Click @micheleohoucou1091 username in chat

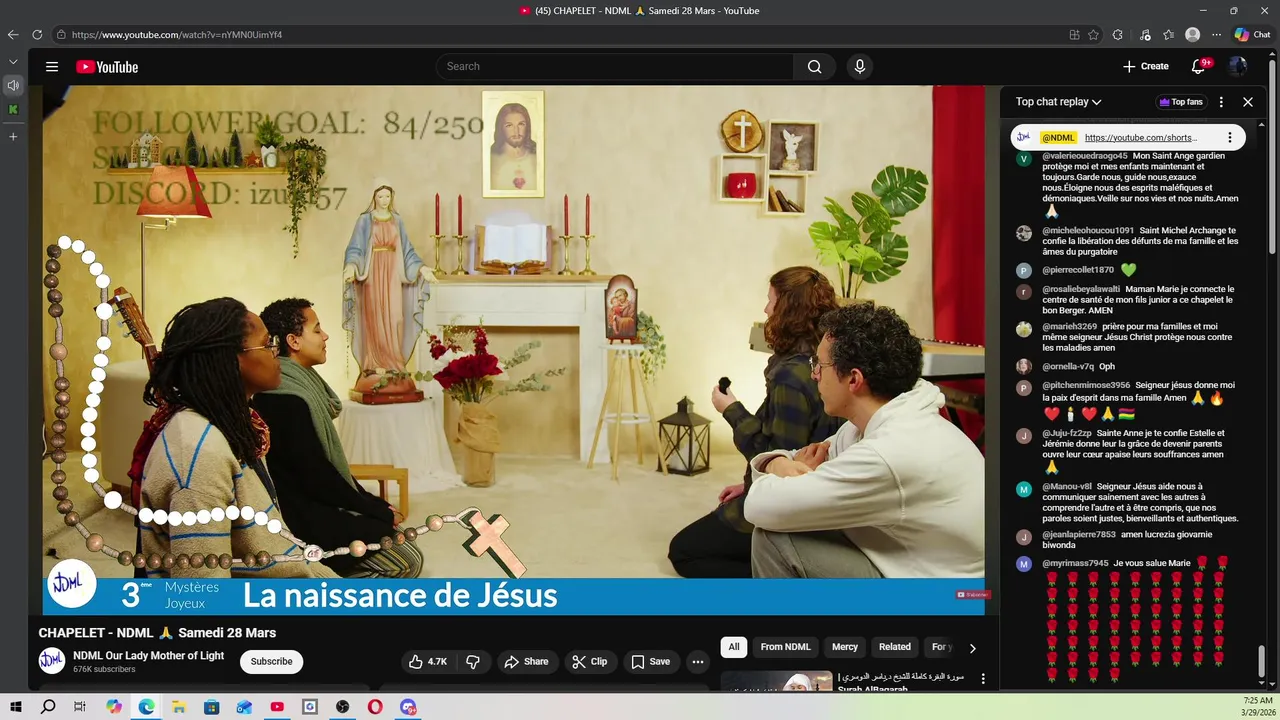click(x=1088, y=230)
